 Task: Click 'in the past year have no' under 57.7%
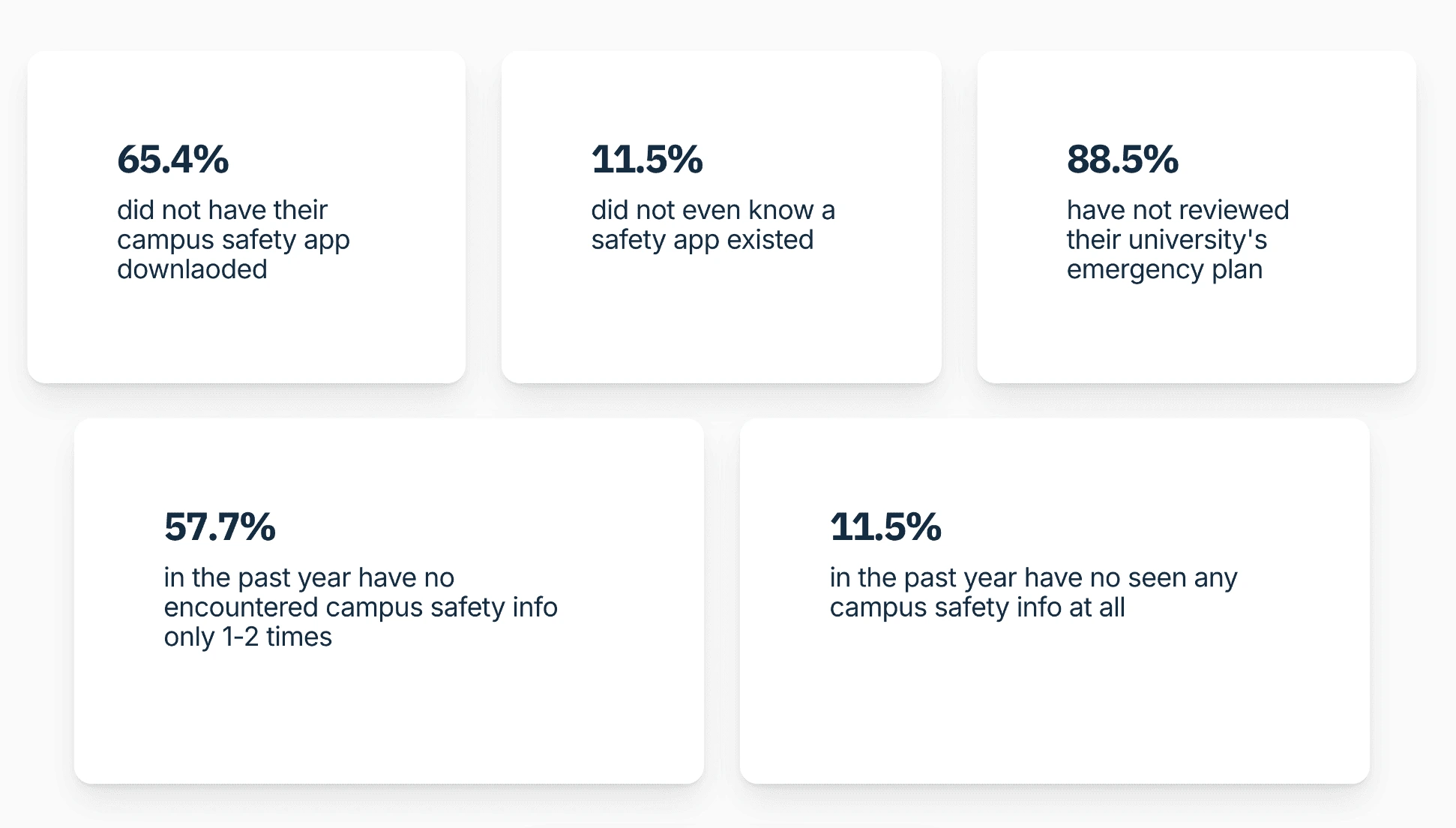click(309, 577)
